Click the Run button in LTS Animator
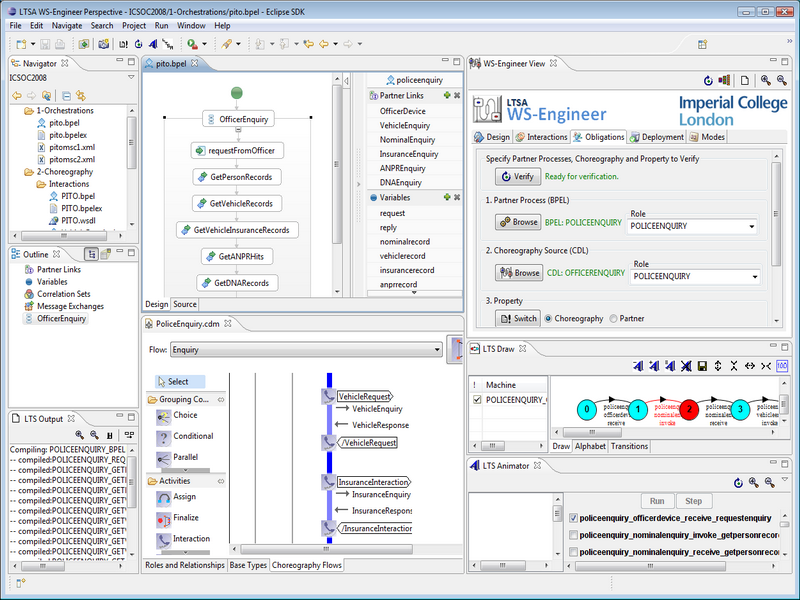This screenshot has width=800, height=600. click(x=657, y=501)
